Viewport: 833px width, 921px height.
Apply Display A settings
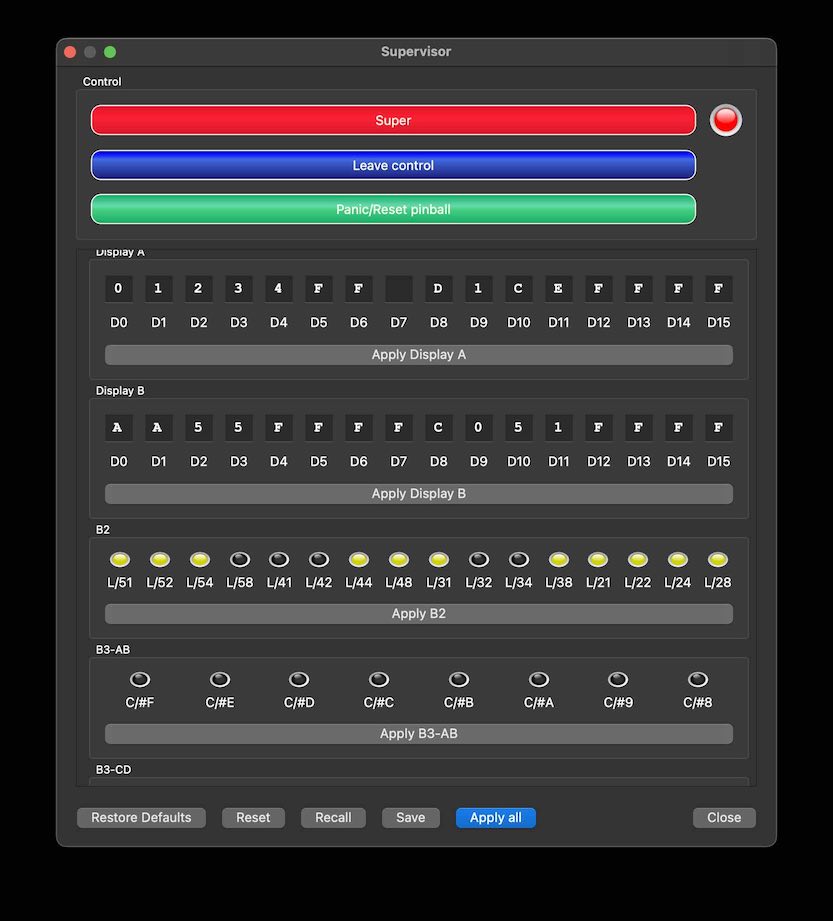[x=418, y=354]
